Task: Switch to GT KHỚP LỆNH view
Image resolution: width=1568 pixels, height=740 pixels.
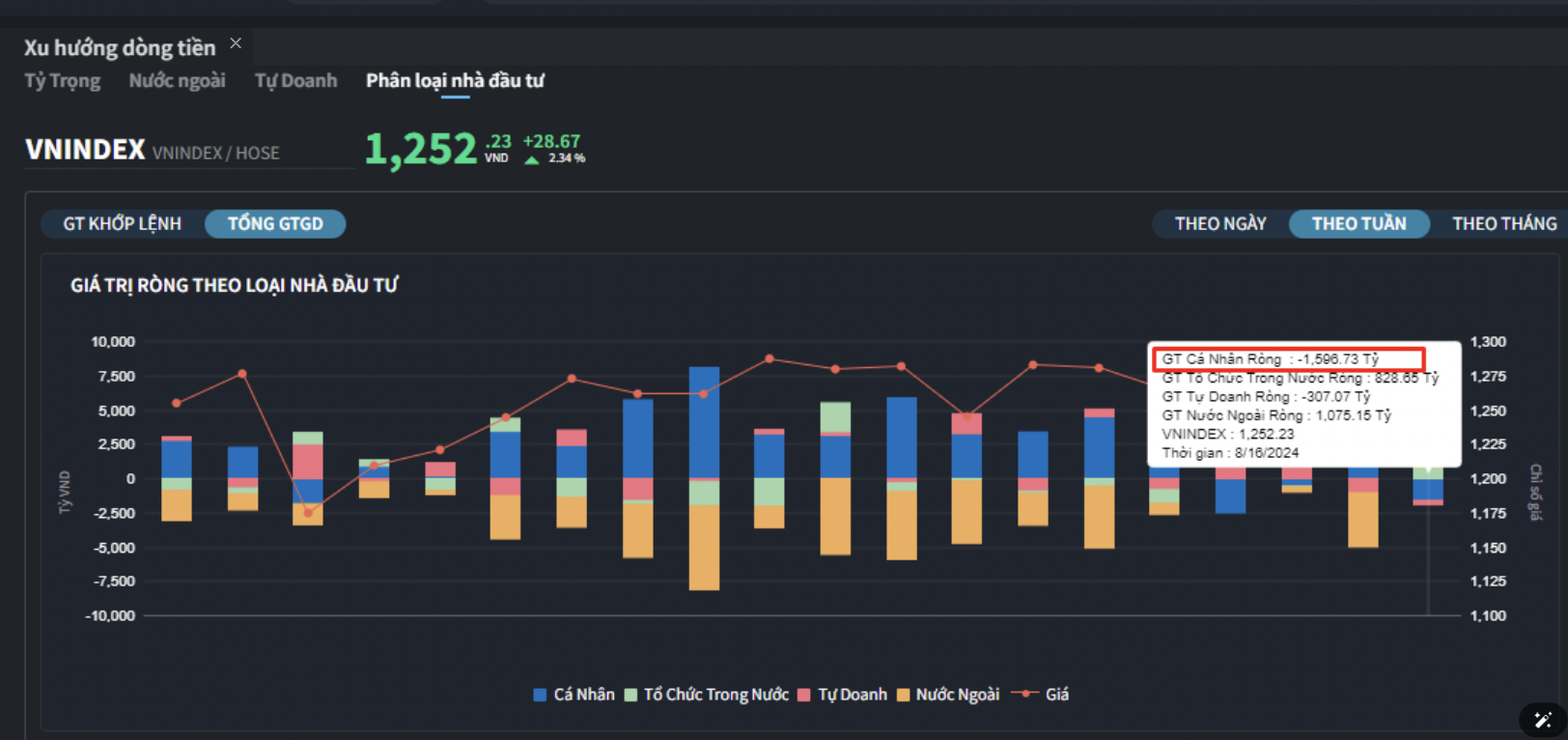Action: [x=122, y=224]
